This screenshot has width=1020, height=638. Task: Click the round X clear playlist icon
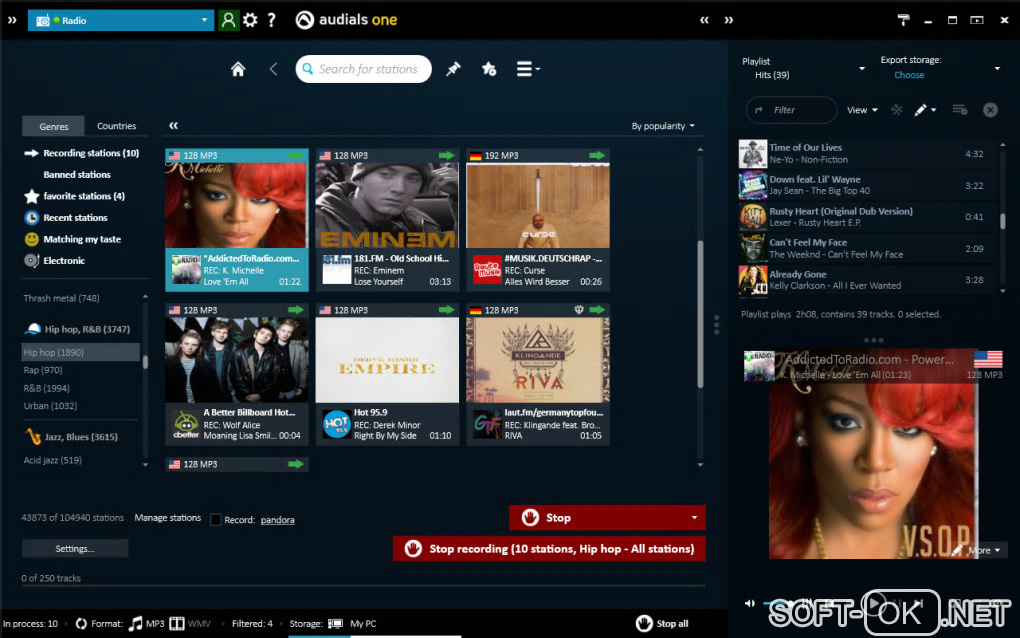pyautogui.click(x=990, y=110)
